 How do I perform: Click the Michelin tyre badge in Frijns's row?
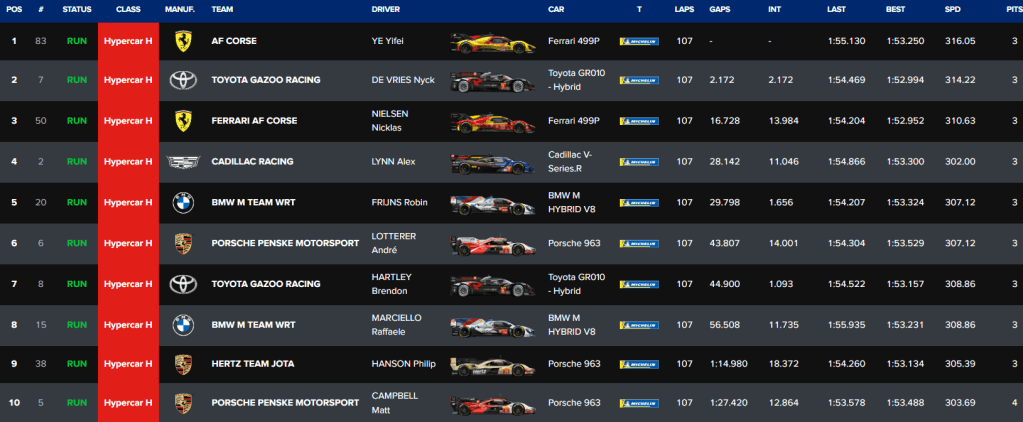point(639,203)
